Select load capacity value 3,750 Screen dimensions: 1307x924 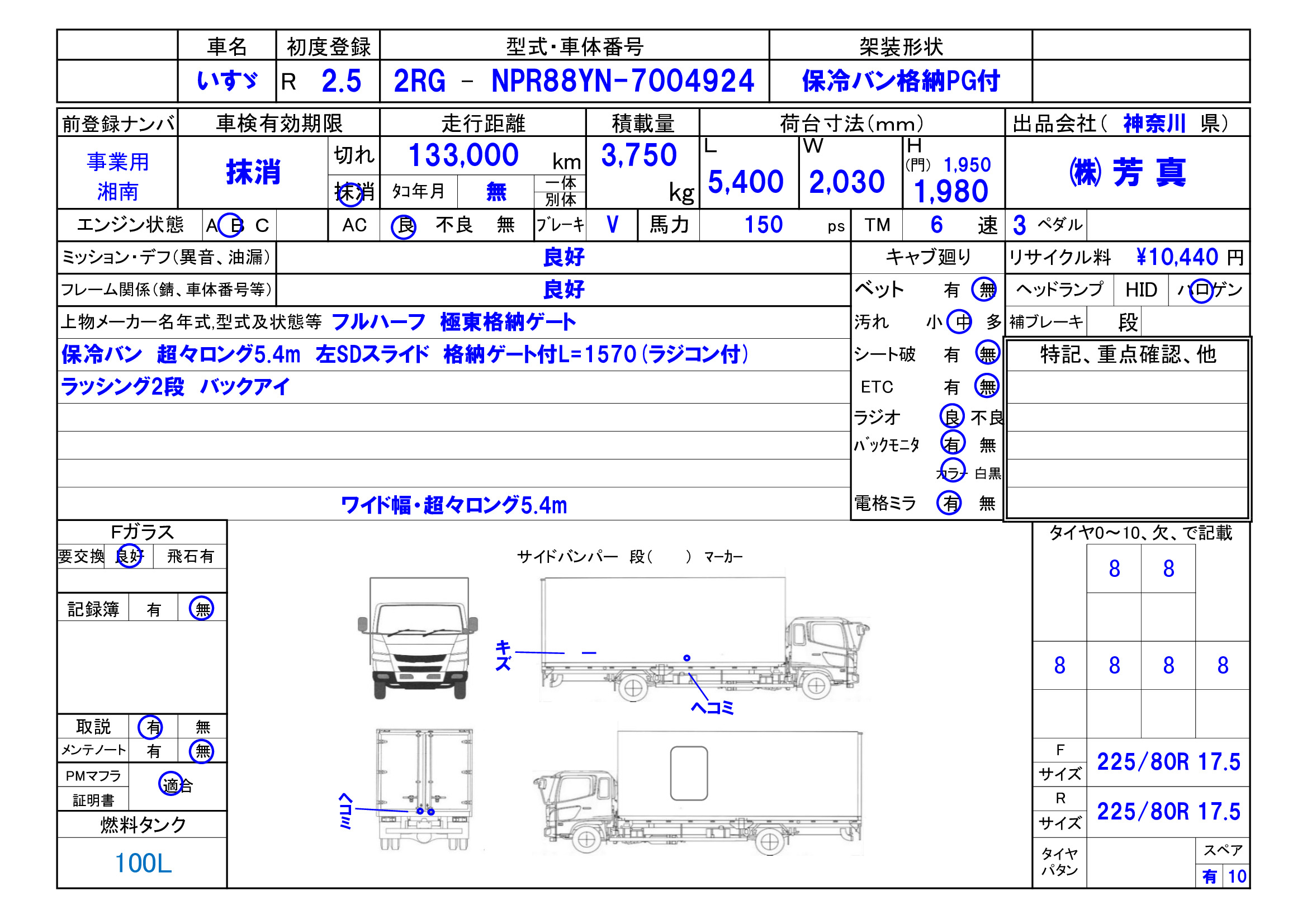point(639,155)
